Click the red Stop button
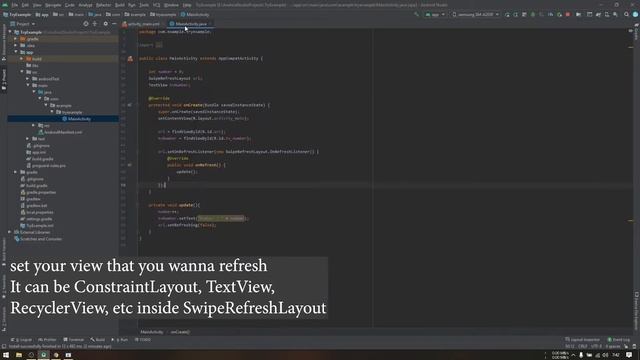Image resolution: width=640 pixels, height=360 pixels. point(568,15)
